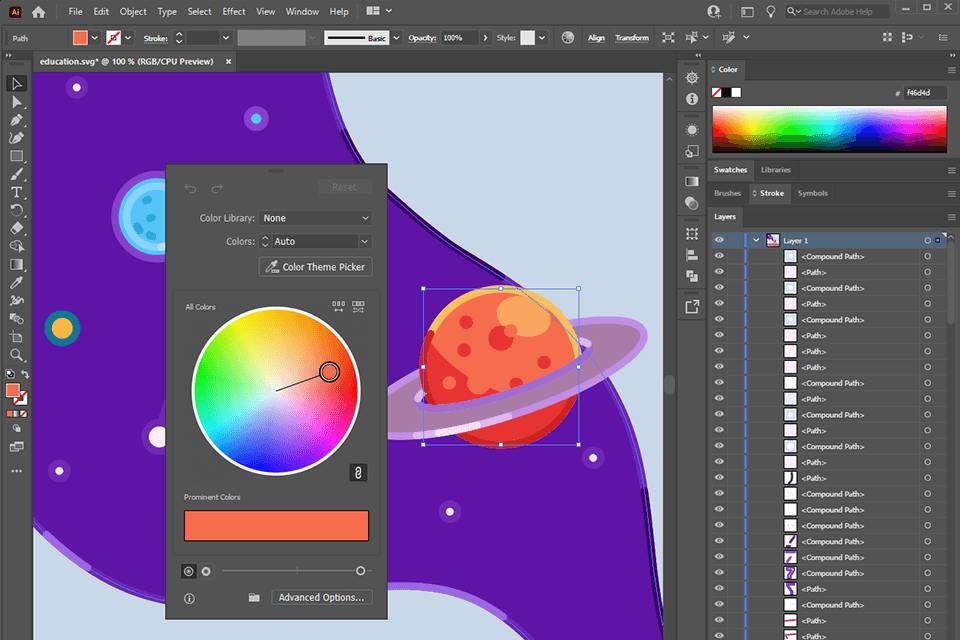Viewport: 960px width, 640px height.
Task: Toggle eye icon of the second row Path
Action: coord(719,272)
